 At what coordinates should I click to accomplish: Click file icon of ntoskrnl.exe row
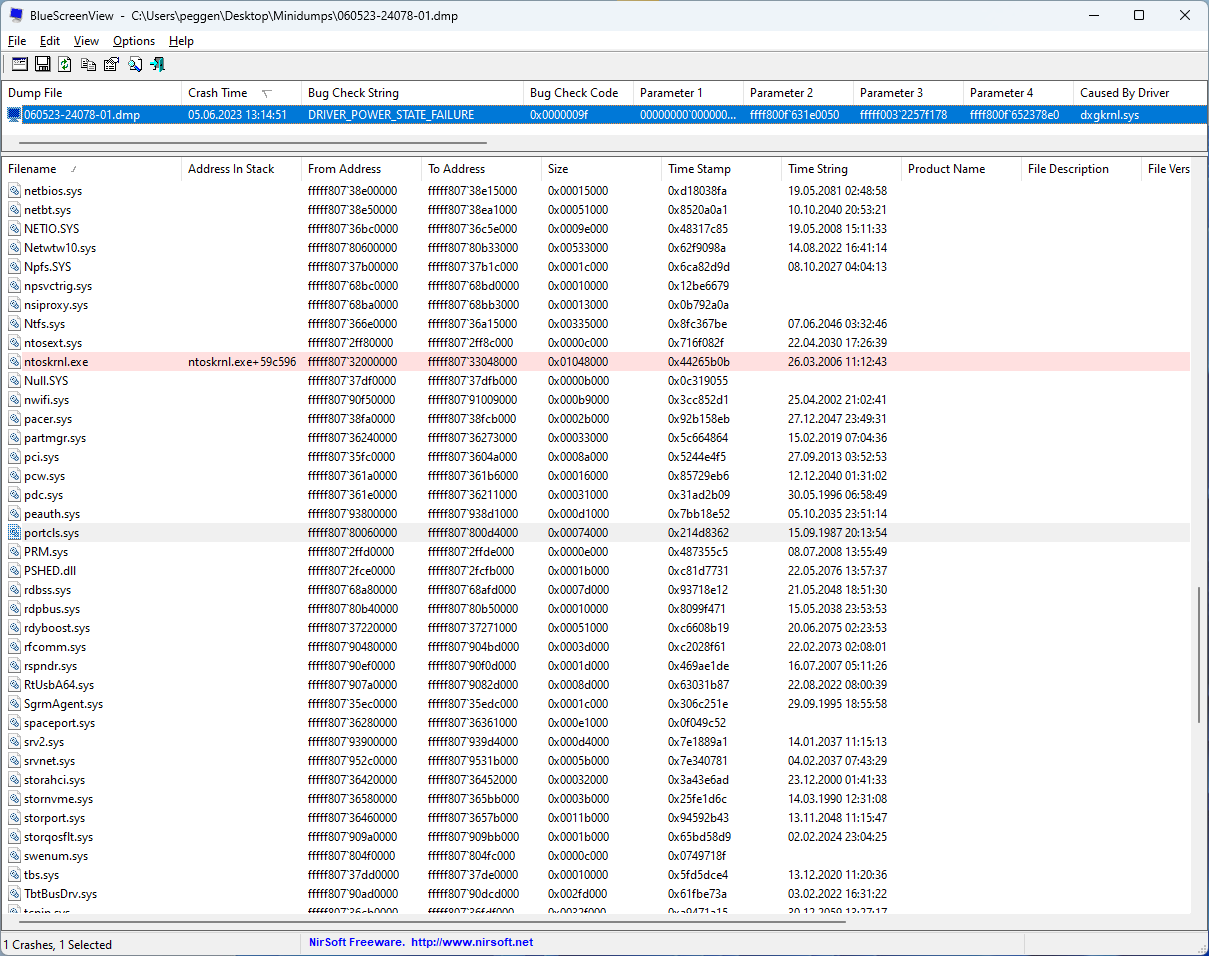pos(15,362)
